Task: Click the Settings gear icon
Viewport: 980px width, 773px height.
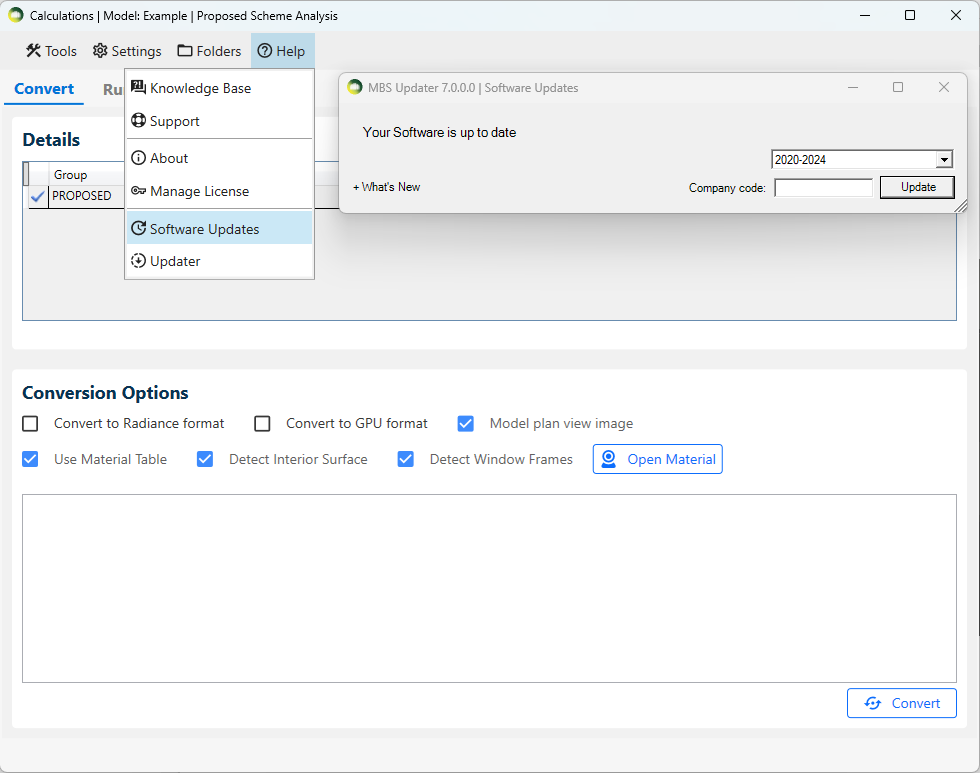Action: point(100,51)
